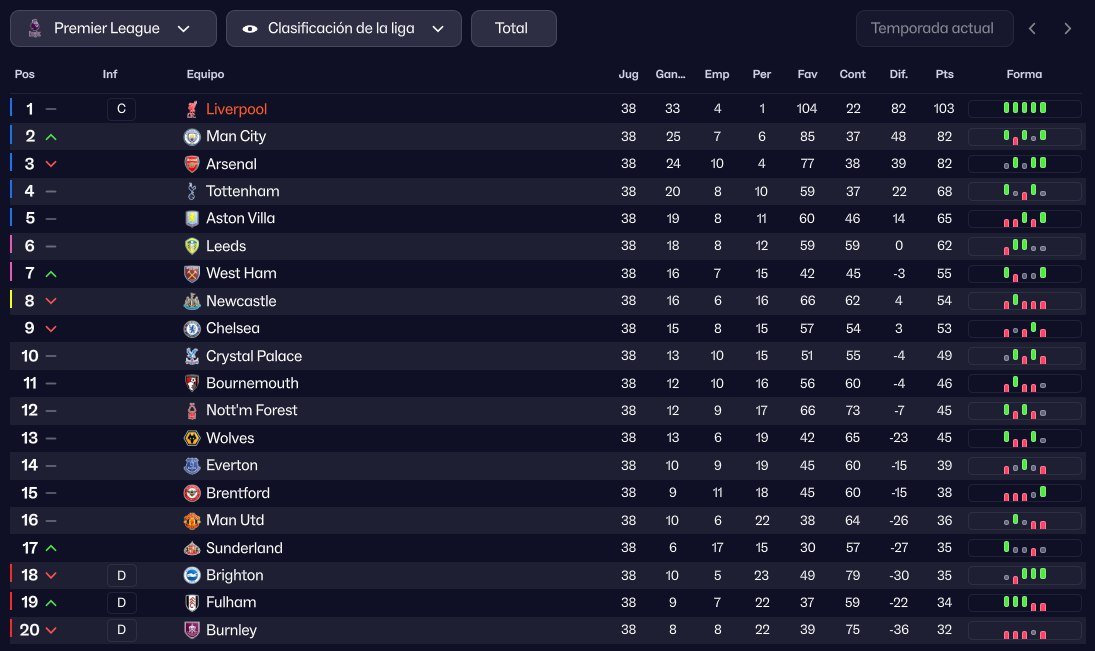Open the Premier League competition dropdown
The width and height of the screenshot is (1095, 651).
[113, 28]
